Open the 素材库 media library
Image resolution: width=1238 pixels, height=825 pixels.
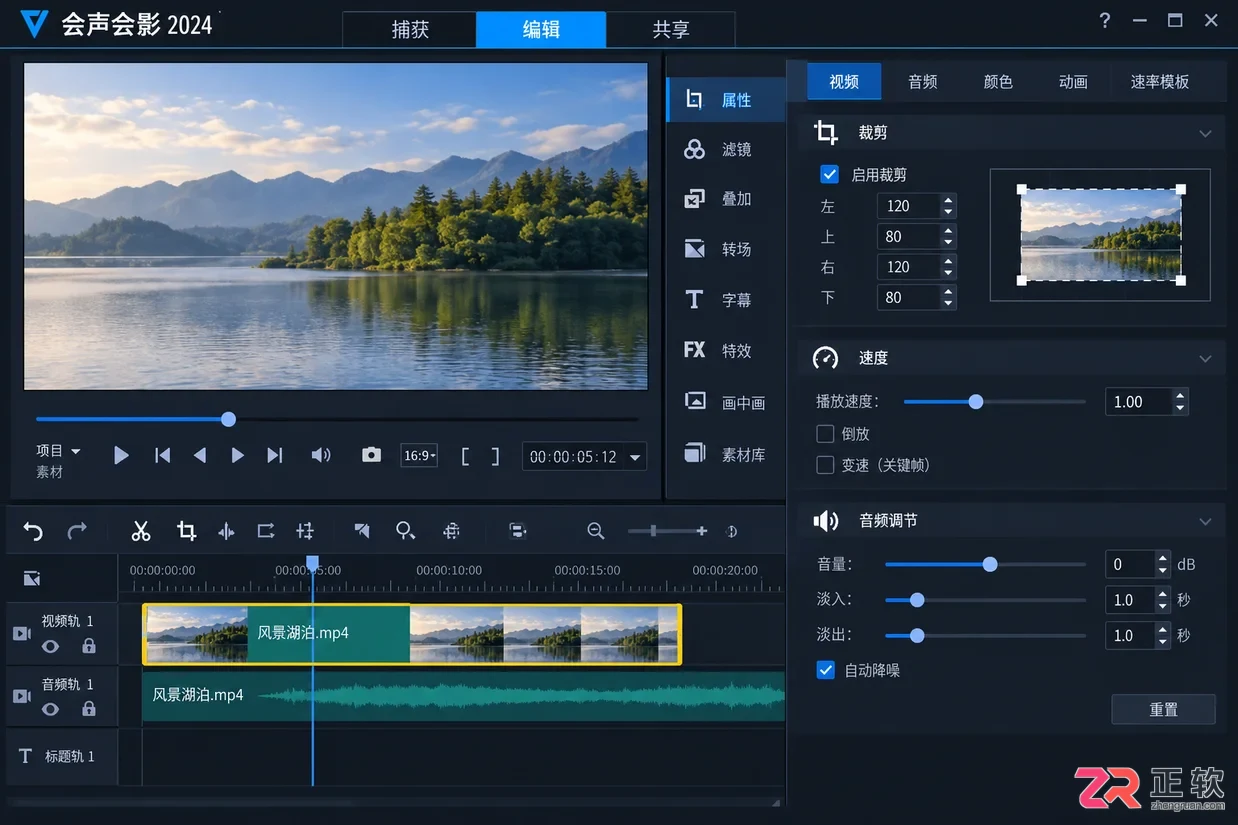(x=726, y=454)
